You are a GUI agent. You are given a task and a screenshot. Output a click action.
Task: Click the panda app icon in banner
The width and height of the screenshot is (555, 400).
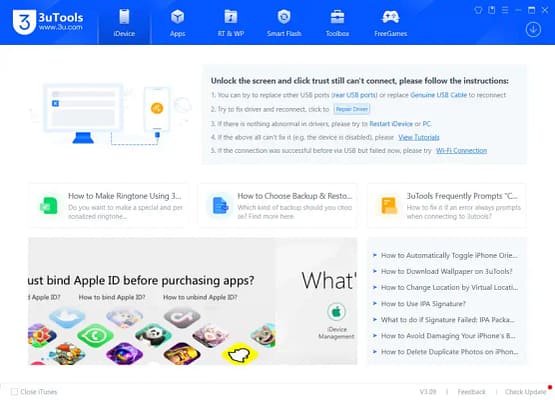coord(153,335)
